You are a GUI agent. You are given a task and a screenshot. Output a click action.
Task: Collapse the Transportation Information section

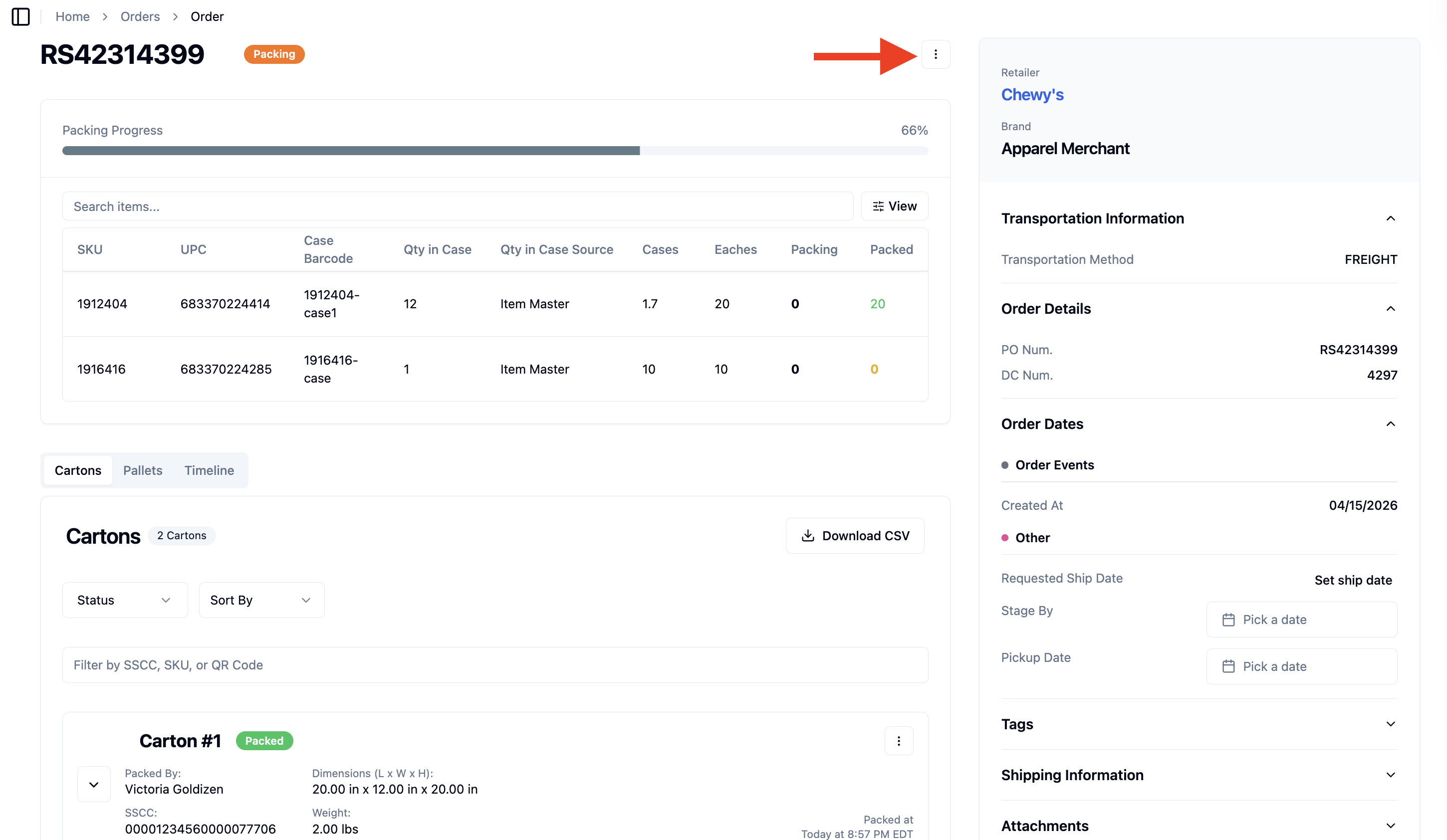pos(1391,219)
